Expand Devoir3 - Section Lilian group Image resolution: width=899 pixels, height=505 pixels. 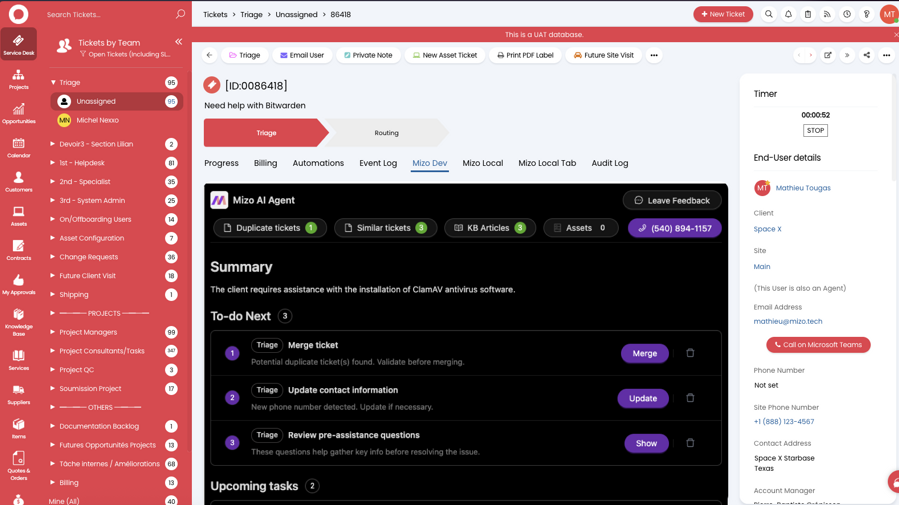pyautogui.click(x=52, y=144)
